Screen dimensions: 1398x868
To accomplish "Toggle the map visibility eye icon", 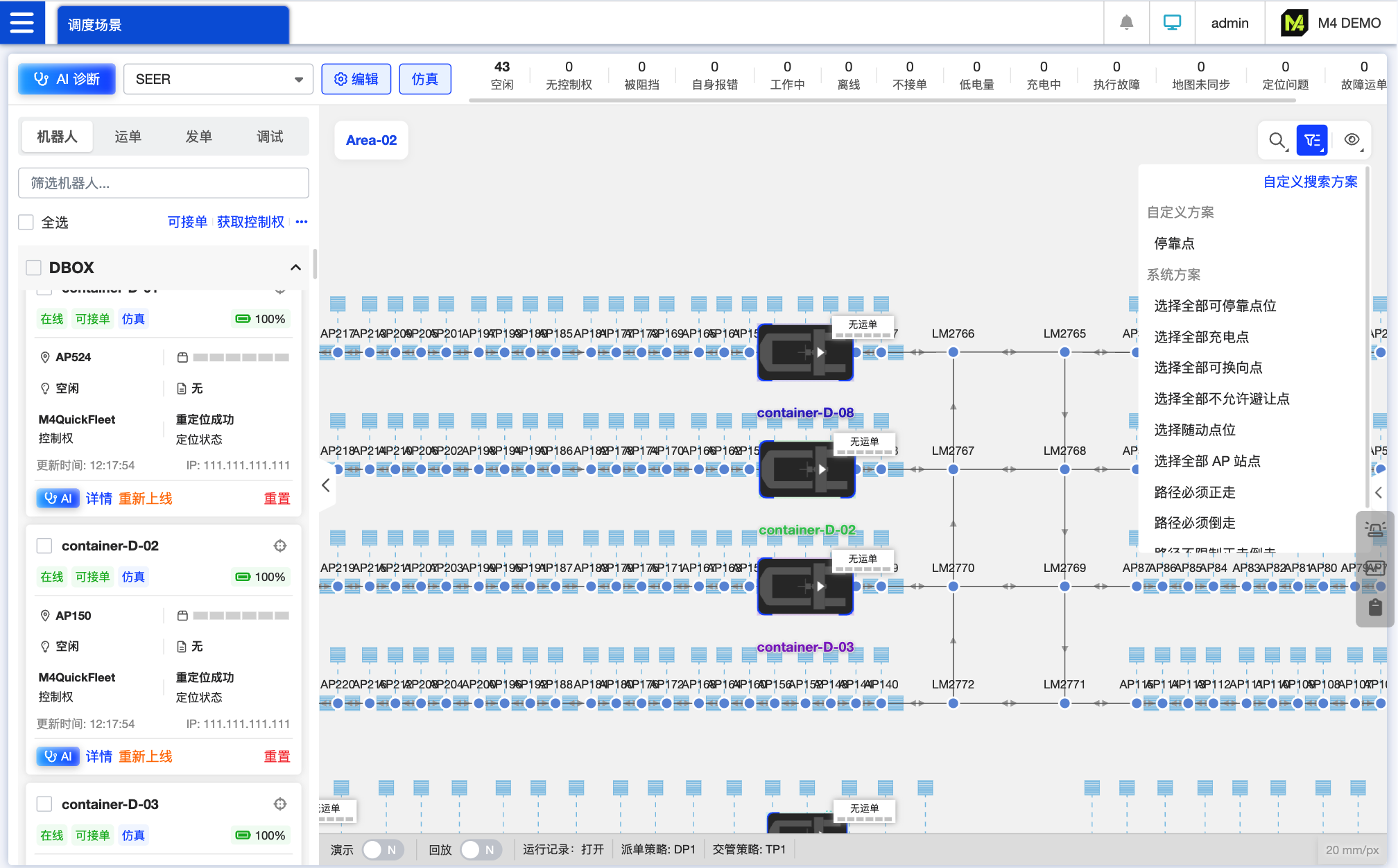I will [1352, 141].
